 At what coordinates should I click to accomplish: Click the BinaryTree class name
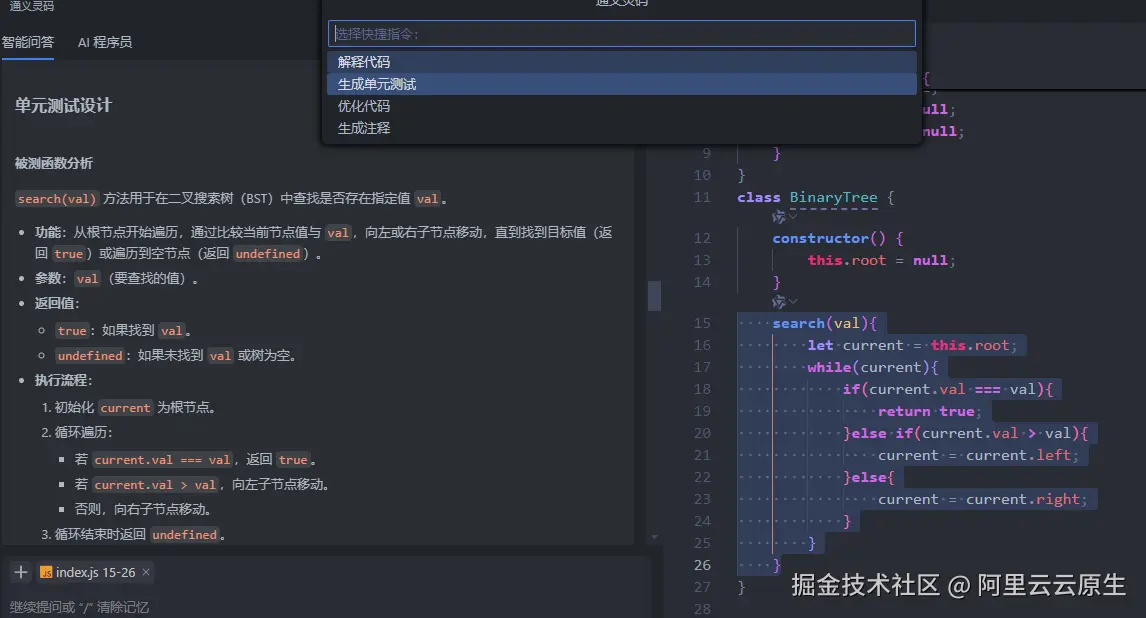tap(833, 197)
